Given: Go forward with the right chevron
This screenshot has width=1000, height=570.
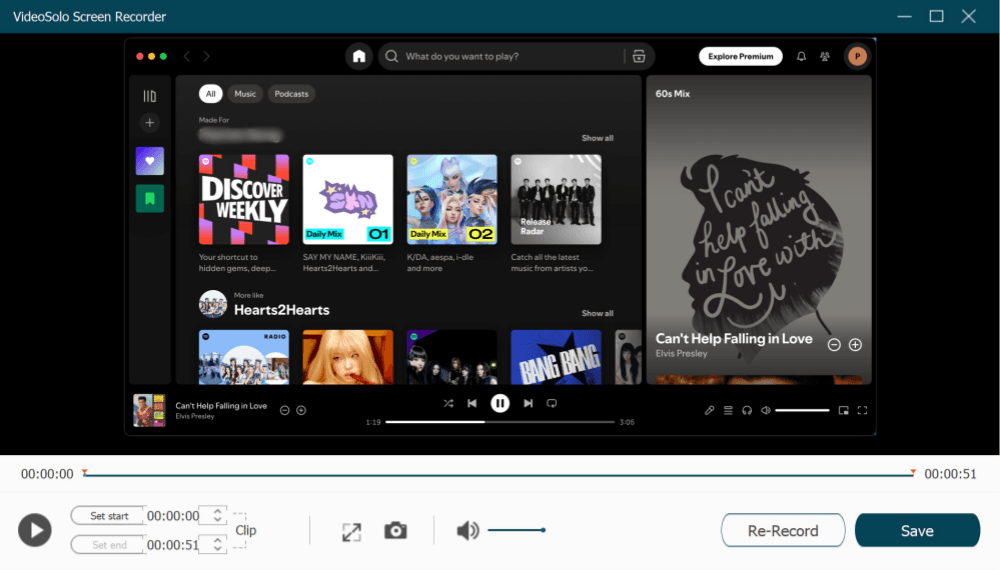Looking at the screenshot, I should click(x=207, y=56).
